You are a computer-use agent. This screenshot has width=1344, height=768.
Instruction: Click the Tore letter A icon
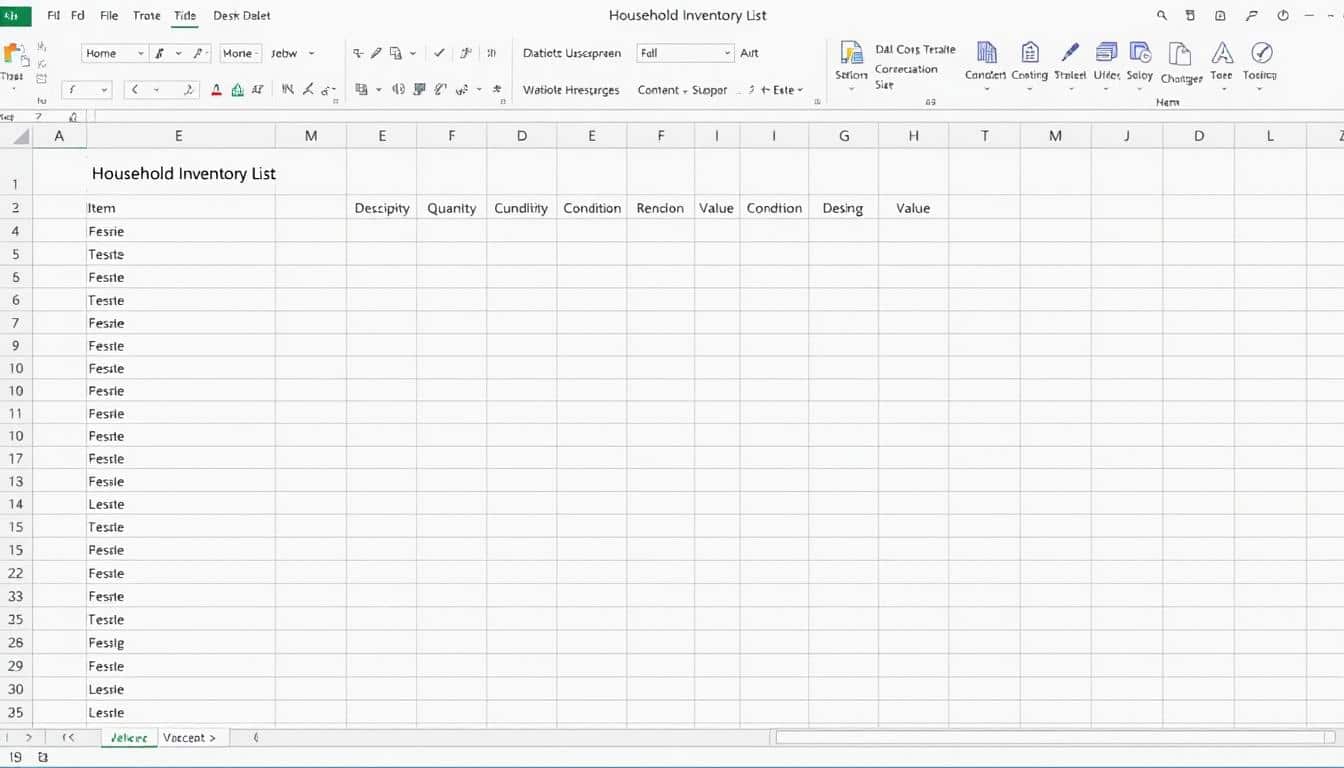[1221, 53]
